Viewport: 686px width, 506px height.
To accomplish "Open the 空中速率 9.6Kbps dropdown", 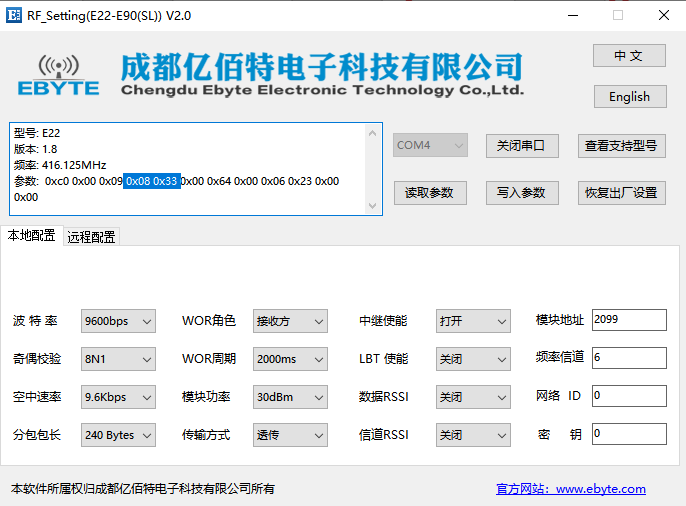I will point(118,397).
